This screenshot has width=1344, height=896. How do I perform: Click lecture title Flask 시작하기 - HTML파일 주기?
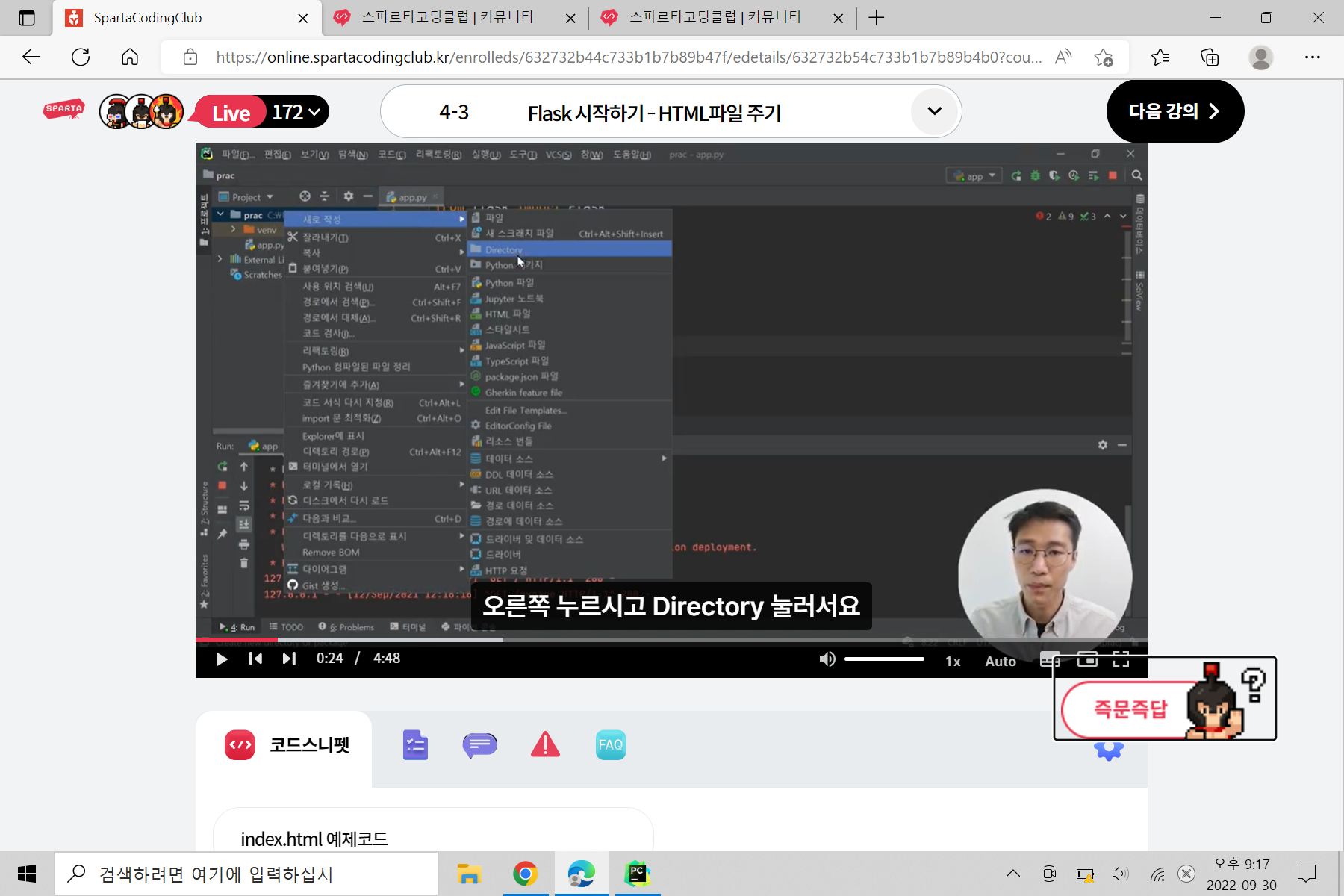point(654,113)
